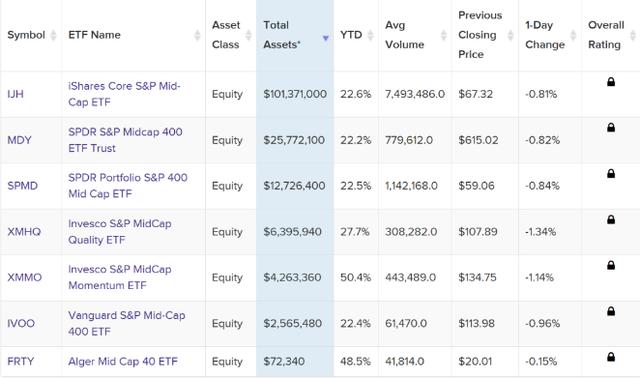The height and width of the screenshot is (378, 640).
Task: Open the Invesco S&P MidCap Quality ETF link
Action: [x=120, y=232]
